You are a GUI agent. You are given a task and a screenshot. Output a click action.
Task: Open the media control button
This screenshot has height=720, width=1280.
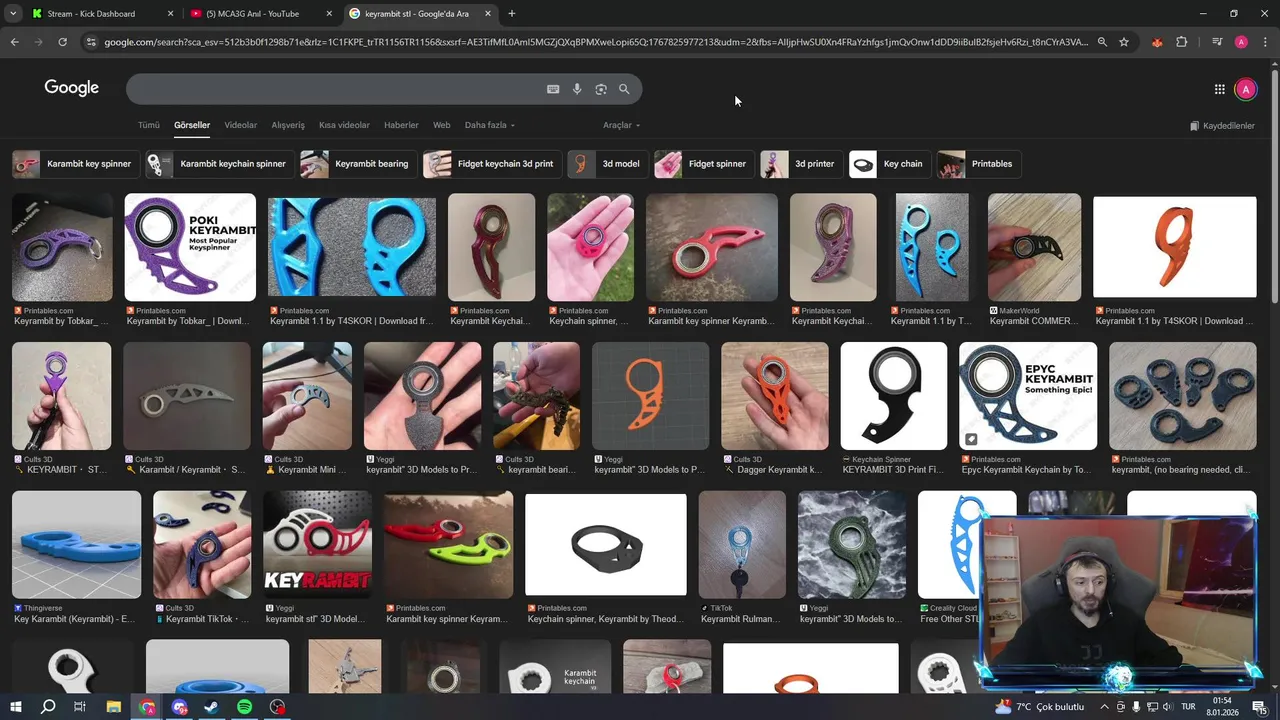(1217, 42)
